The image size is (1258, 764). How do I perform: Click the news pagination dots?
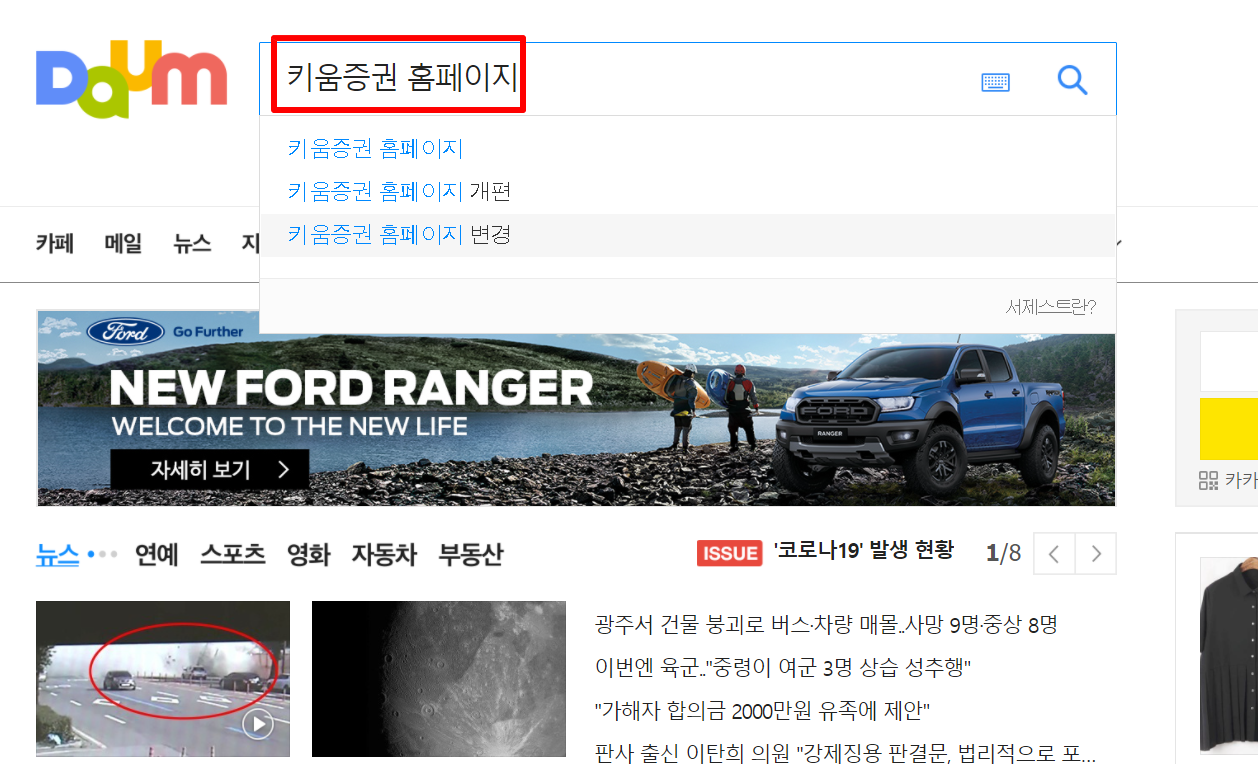[x=102, y=554]
